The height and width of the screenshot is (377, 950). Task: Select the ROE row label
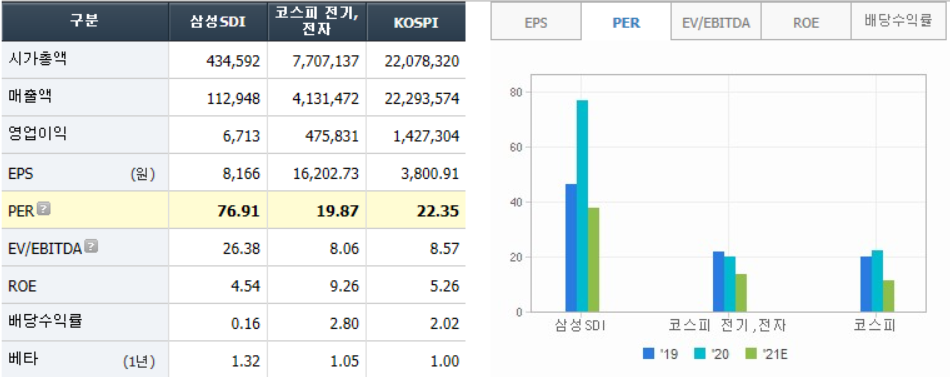tap(22, 285)
